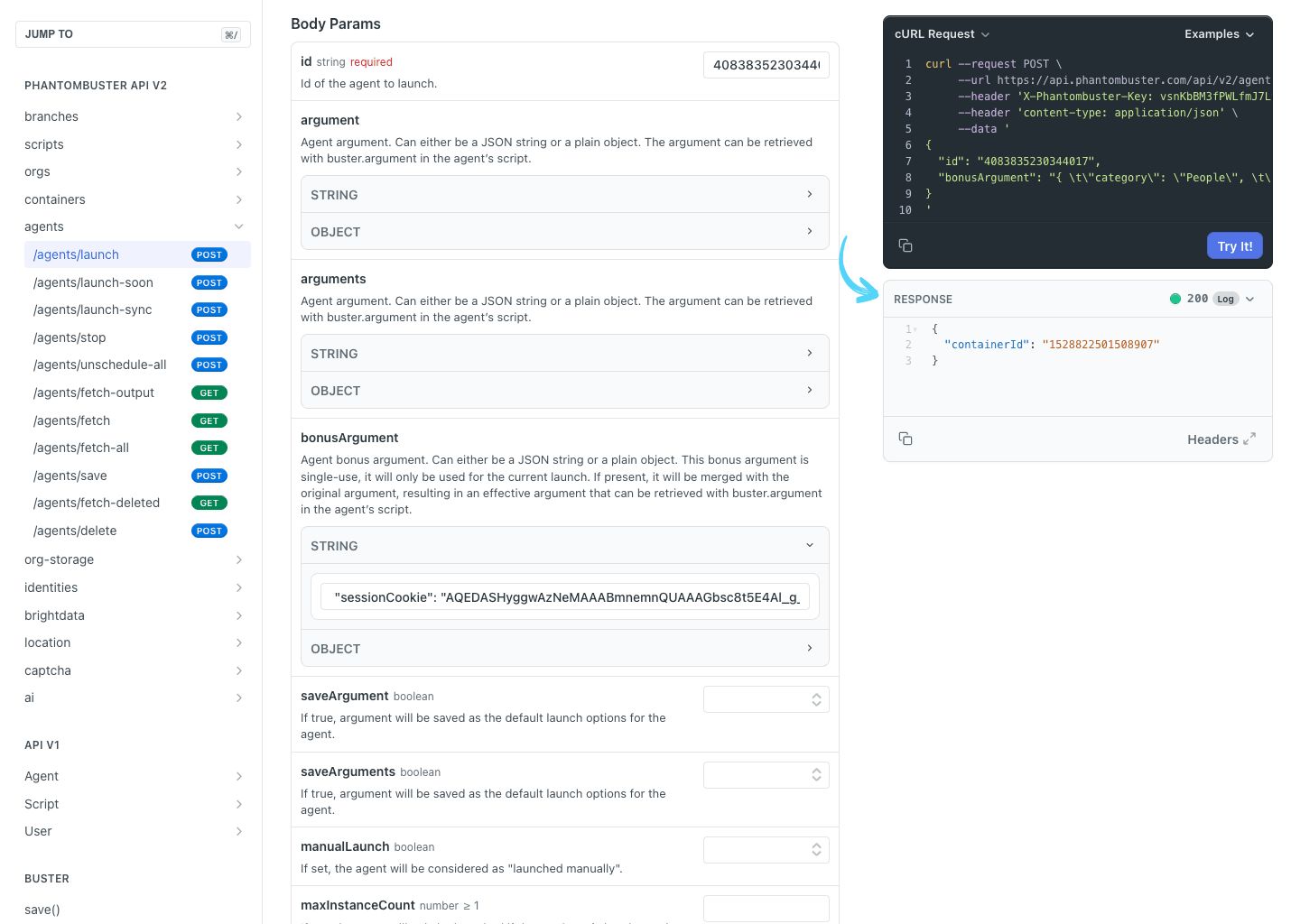
Task: Expand OBJECT option under arguments
Action: 564,391
